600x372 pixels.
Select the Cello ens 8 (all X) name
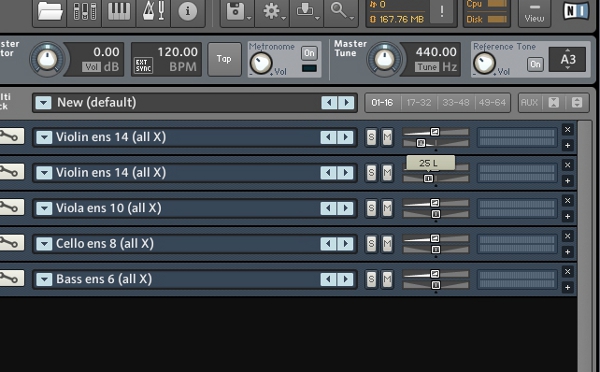[x=105, y=244]
